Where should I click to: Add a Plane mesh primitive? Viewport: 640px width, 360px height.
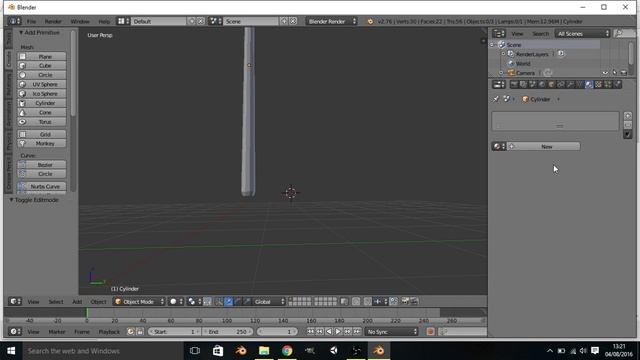pos(42,56)
